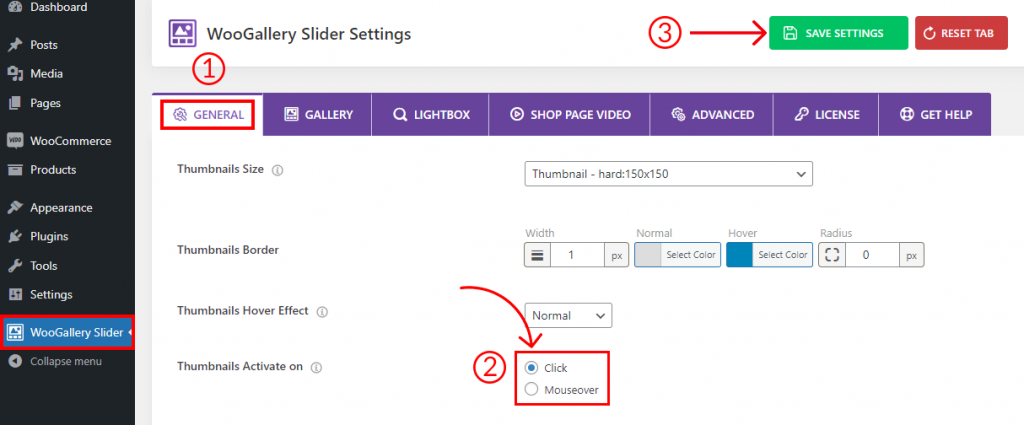The height and width of the screenshot is (425, 1024).
Task: Click the border Width style icon
Action: coord(537,255)
